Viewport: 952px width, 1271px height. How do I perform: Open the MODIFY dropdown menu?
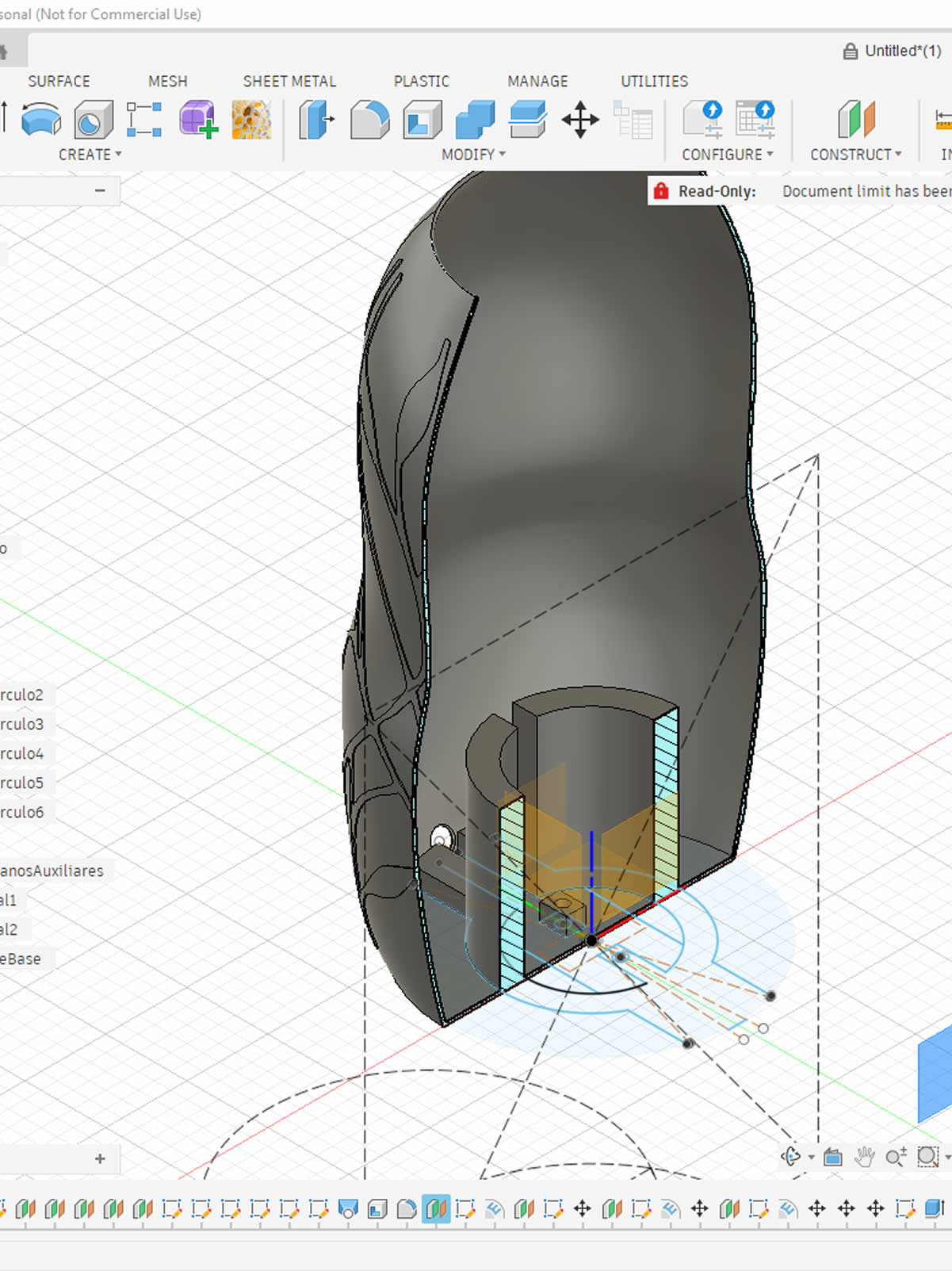473,155
